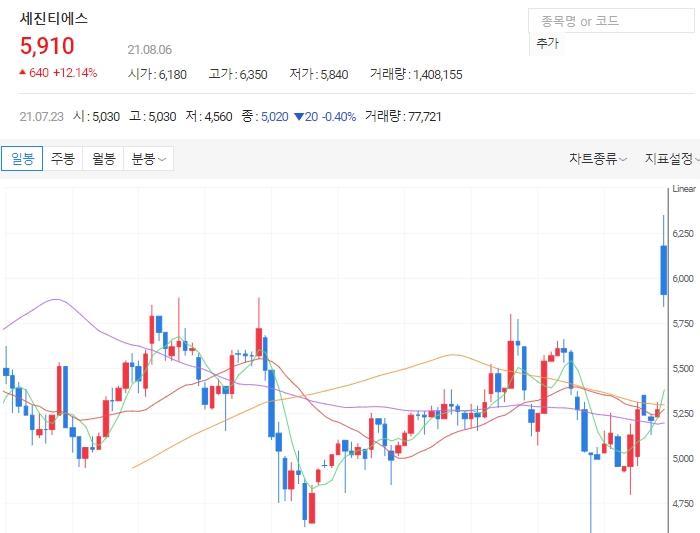Image resolution: width=700 pixels, height=533 pixels.
Task: Switch to the 월봉 monthly chart tab
Action: (x=103, y=158)
